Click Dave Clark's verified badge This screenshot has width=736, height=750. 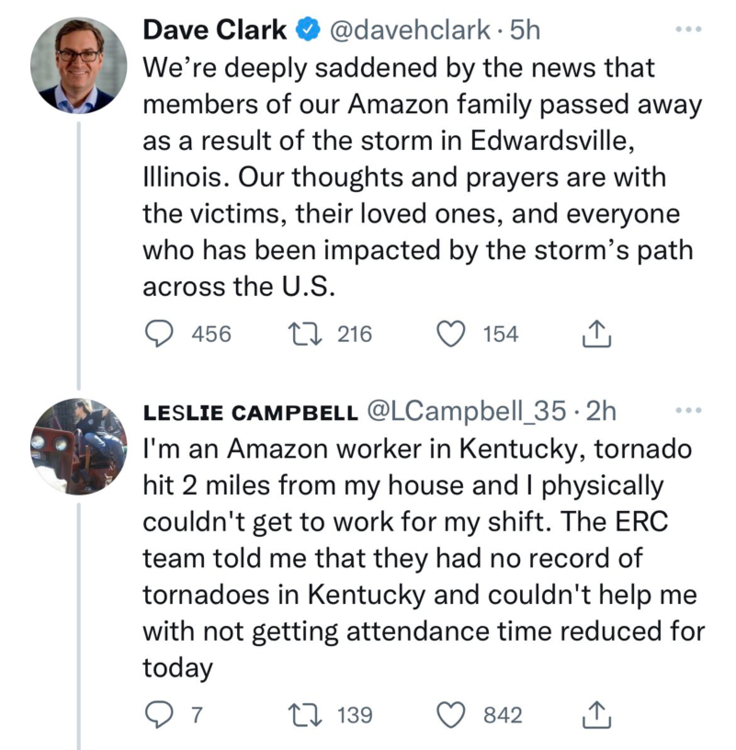(307, 30)
